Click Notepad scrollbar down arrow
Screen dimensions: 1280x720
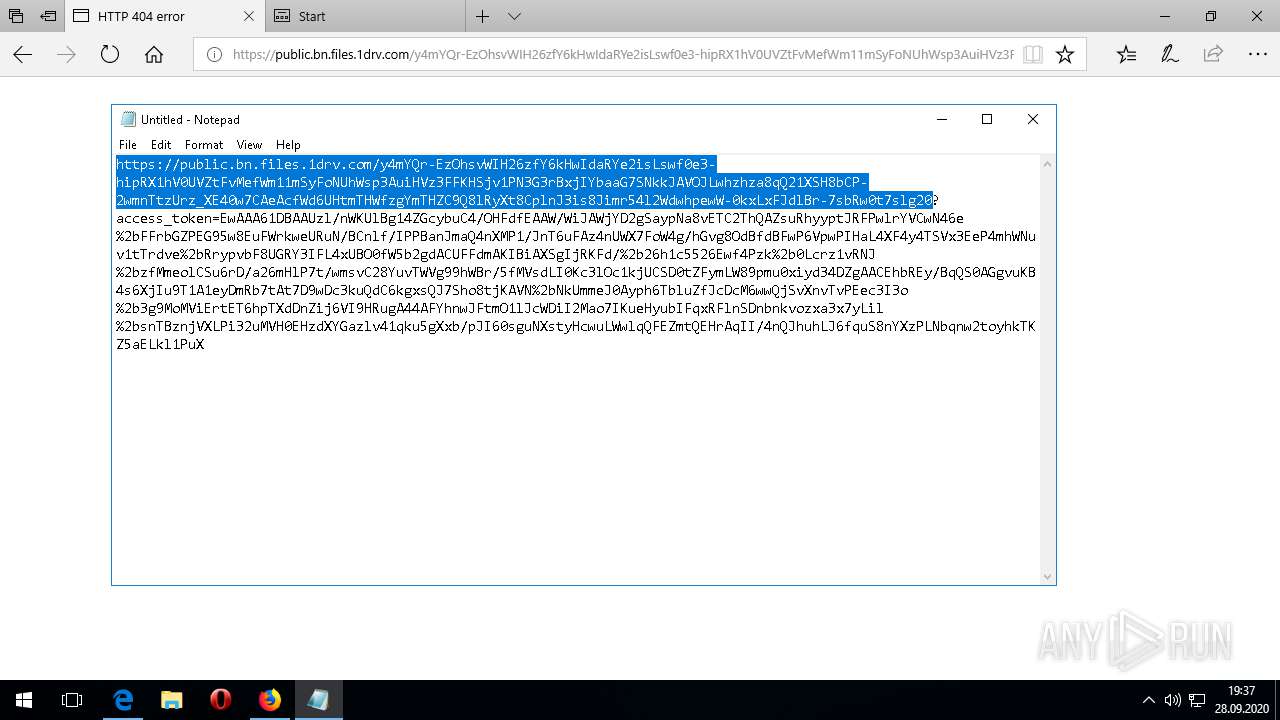pyautogui.click(x=1047, y=577)
